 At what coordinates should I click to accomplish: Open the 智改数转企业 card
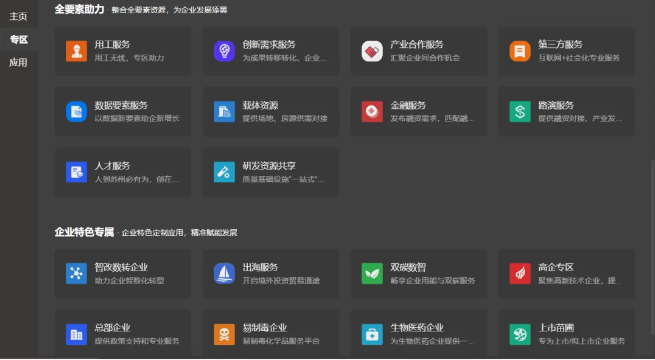[x=123, y=274]
